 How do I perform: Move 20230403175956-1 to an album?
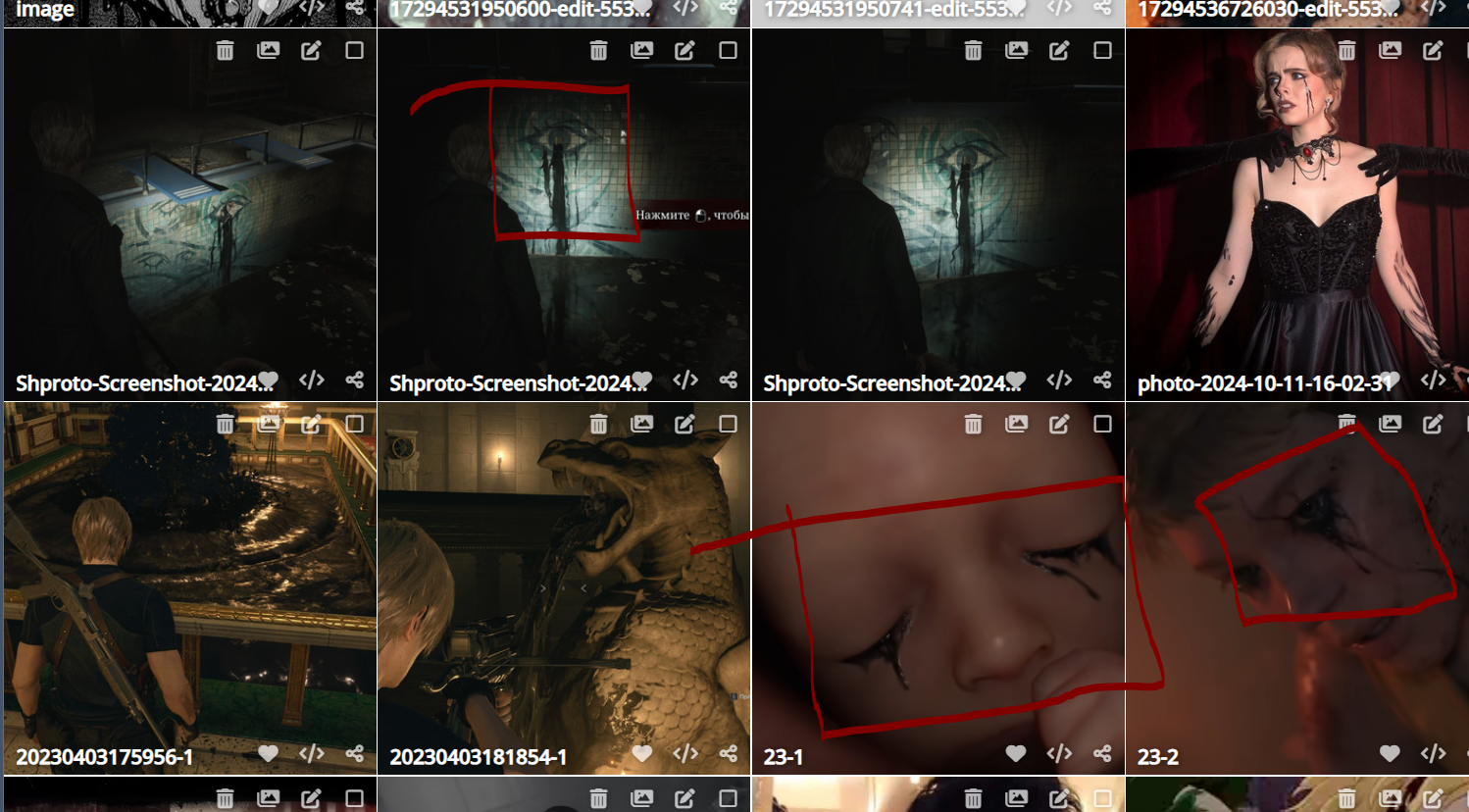click(x=268, y=424)
